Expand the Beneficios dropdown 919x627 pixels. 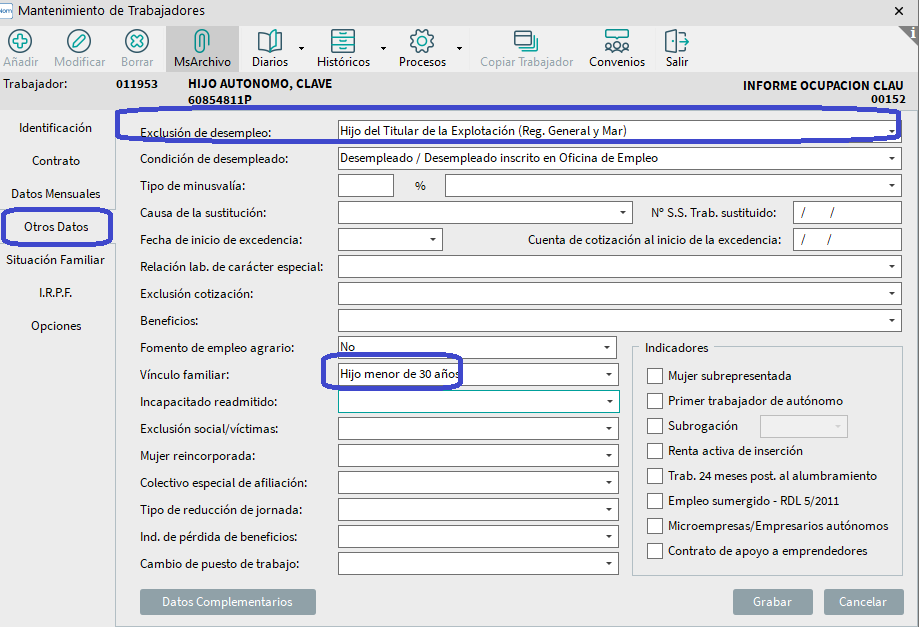[x=620, y=321]
